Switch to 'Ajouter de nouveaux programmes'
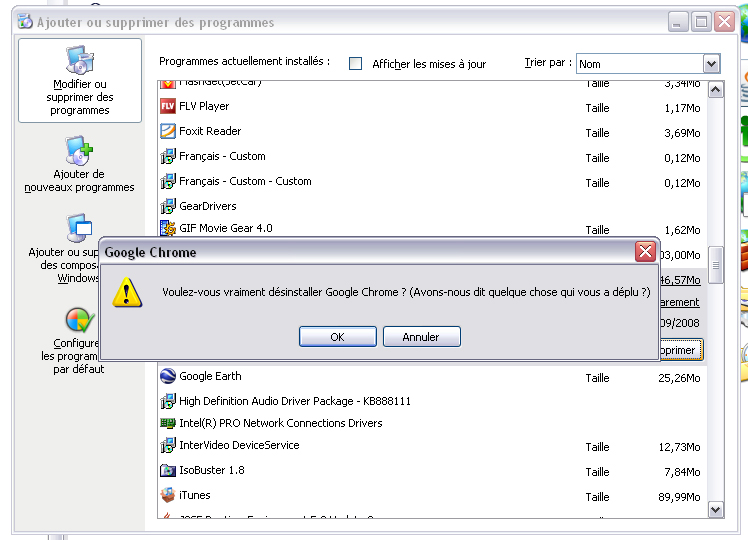 pyautogui.click(x=79, y=165)
